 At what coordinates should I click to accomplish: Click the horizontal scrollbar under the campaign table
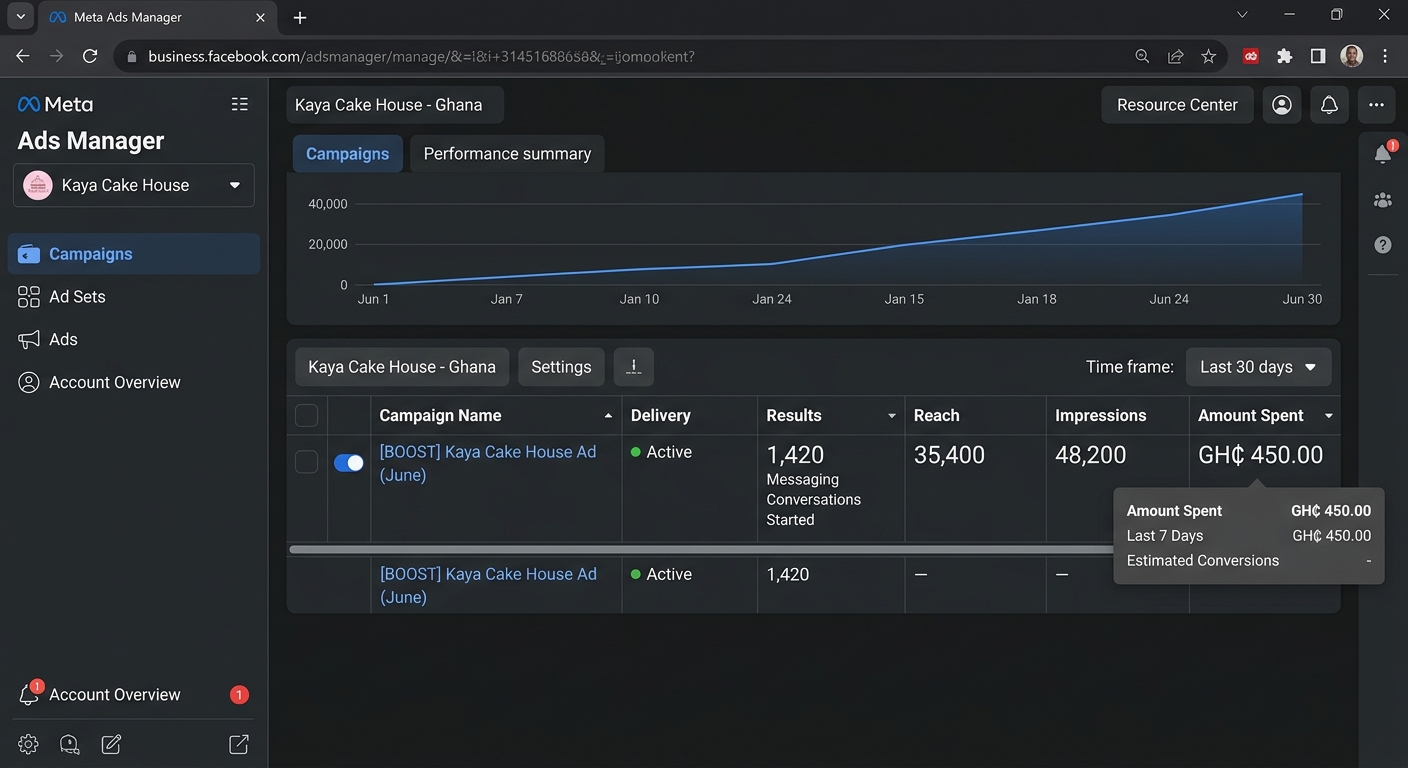pos(700,549)
